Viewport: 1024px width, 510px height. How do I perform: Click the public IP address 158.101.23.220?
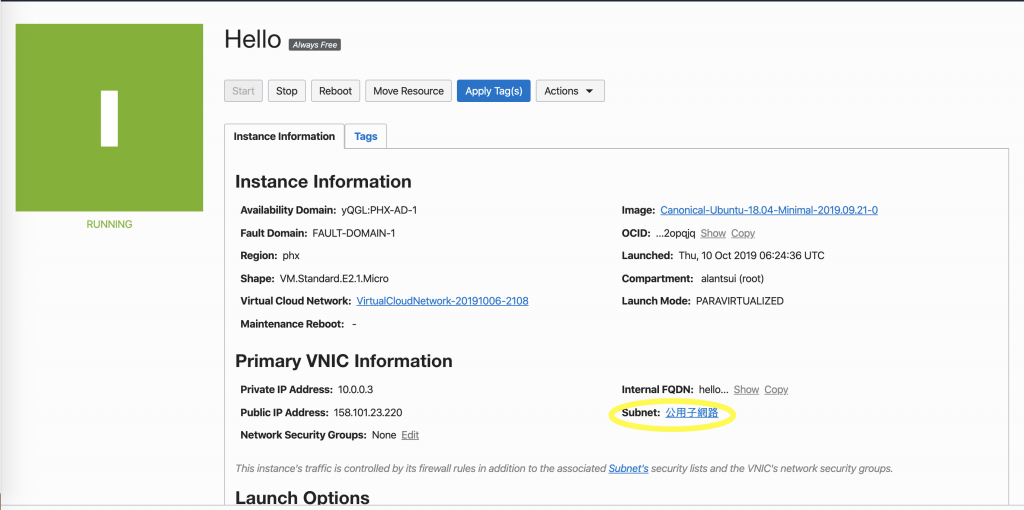[366, 412]
